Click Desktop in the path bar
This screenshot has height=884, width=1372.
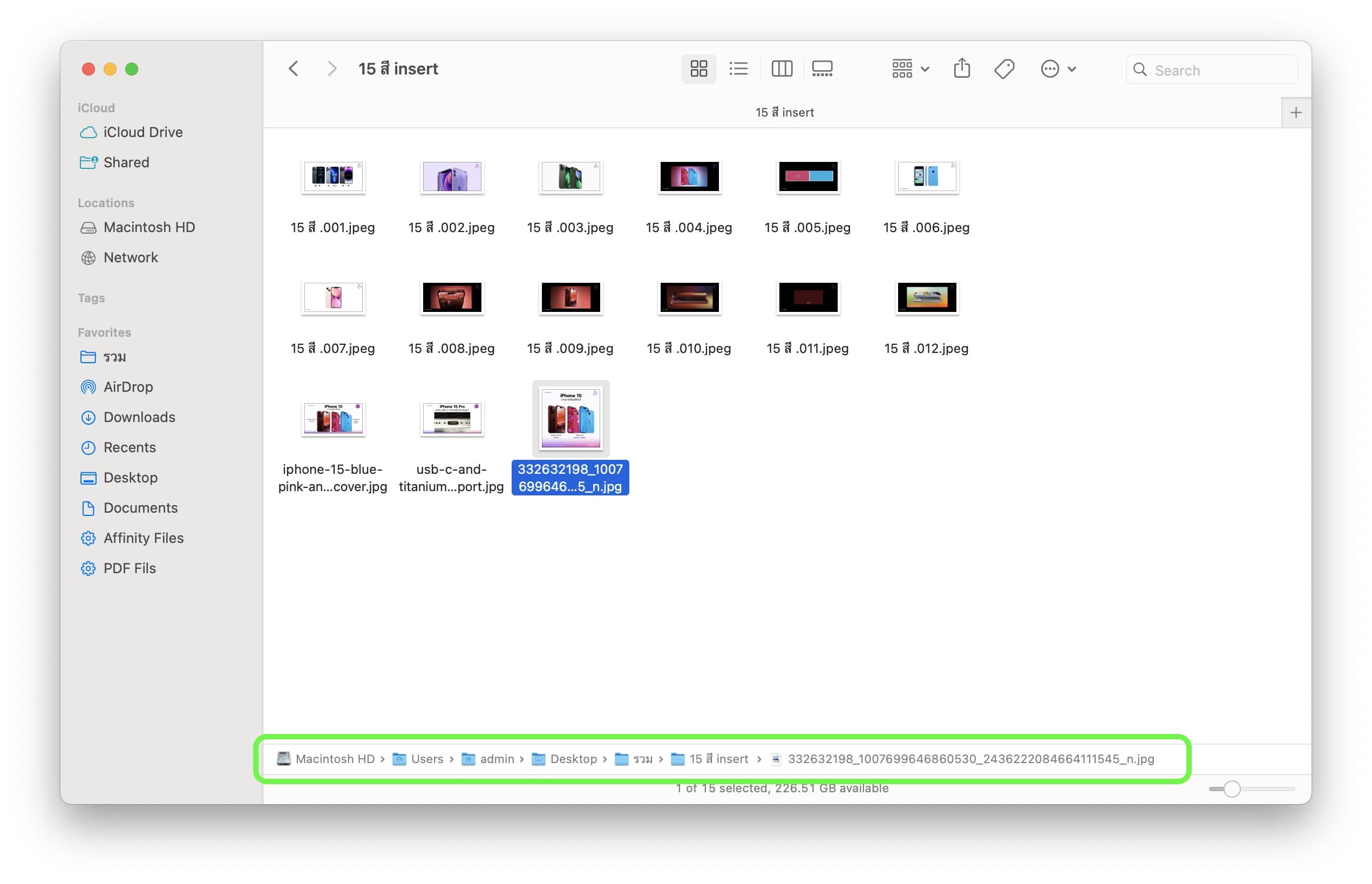click(573, 759)
